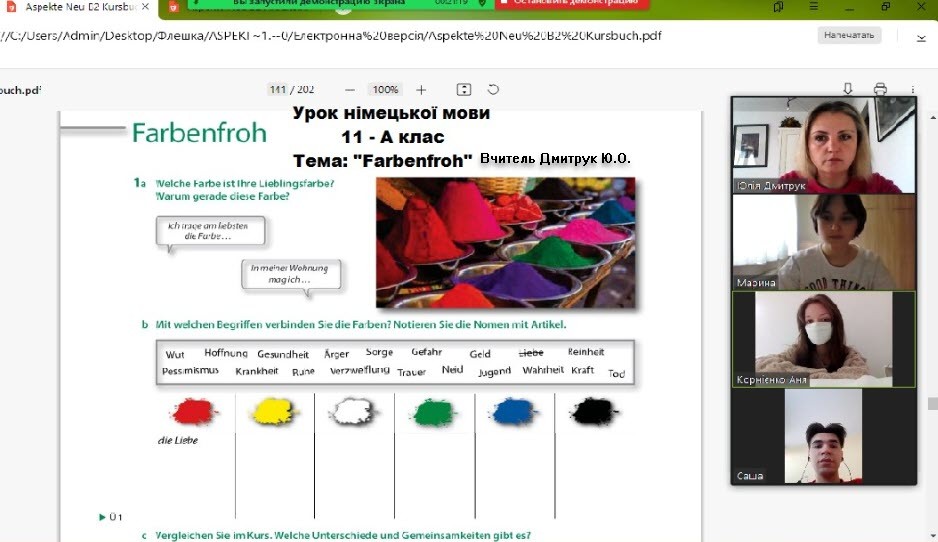Click the zoom out minus button
The width and height of the screenshot is (938, 542).
[x=349, y=90]
